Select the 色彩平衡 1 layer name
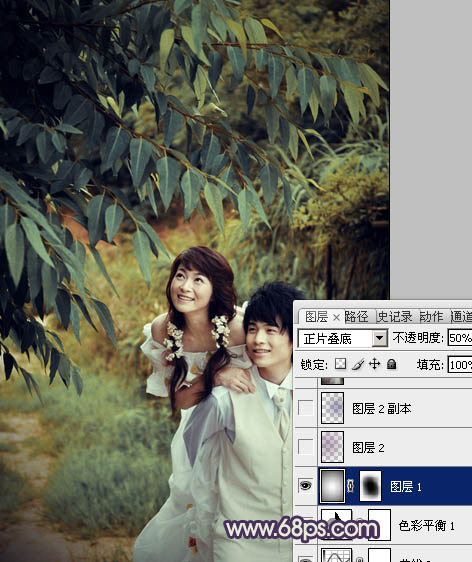 pos(426,525)
